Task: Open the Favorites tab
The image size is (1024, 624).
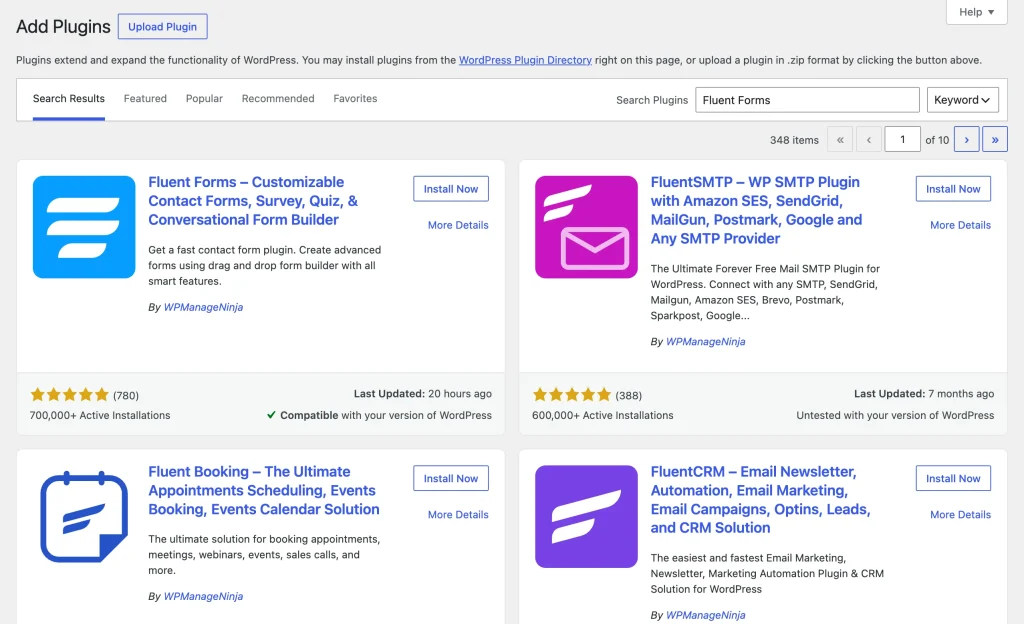Action: tap(355, 99)
